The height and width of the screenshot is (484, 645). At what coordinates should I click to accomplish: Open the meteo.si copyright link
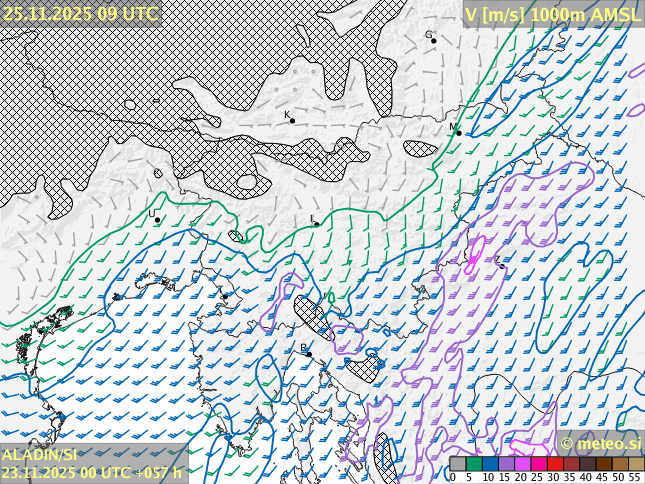(x=600, y=443)
